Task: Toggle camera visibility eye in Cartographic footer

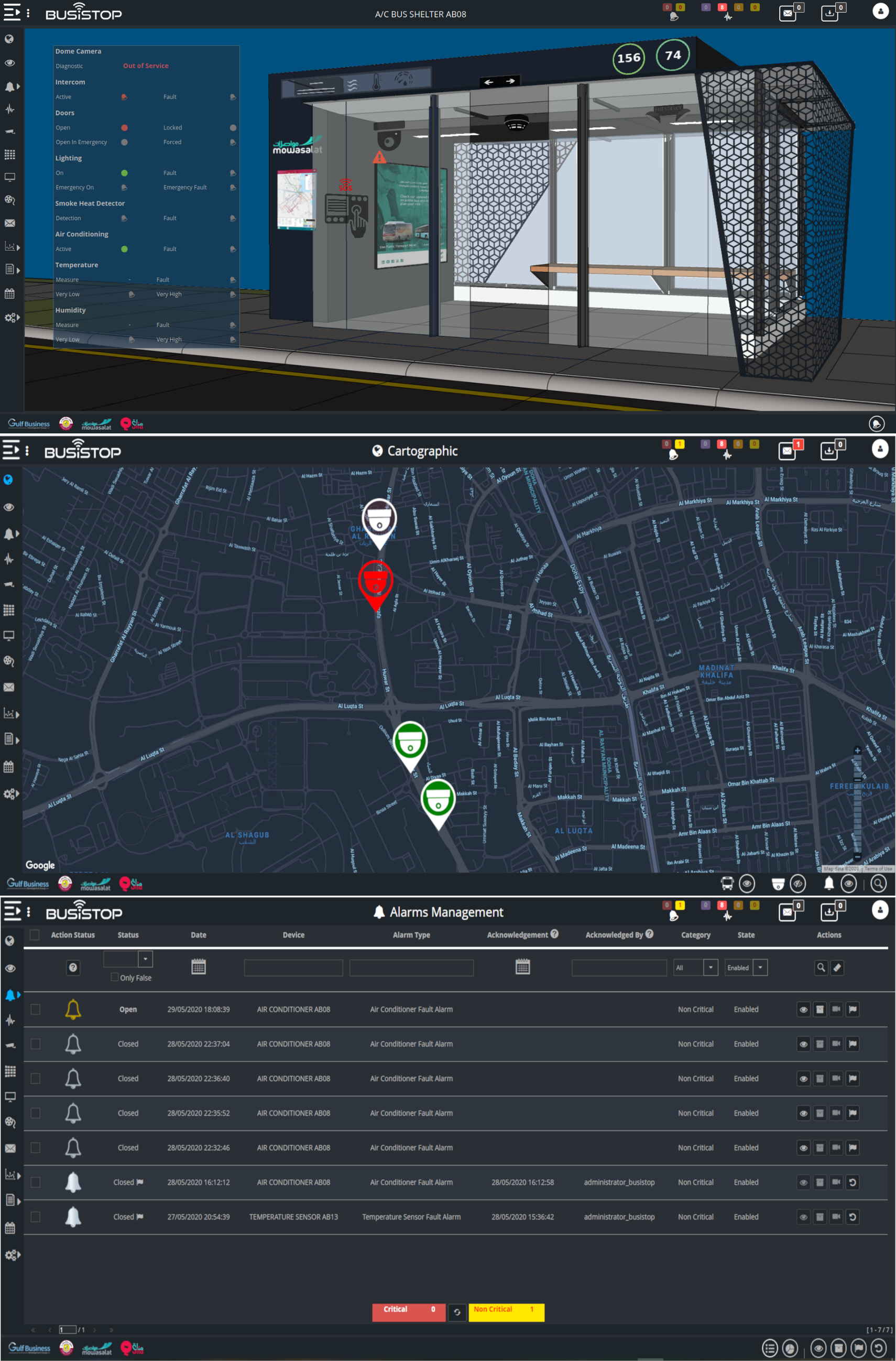Action: (x=797, y=884)
